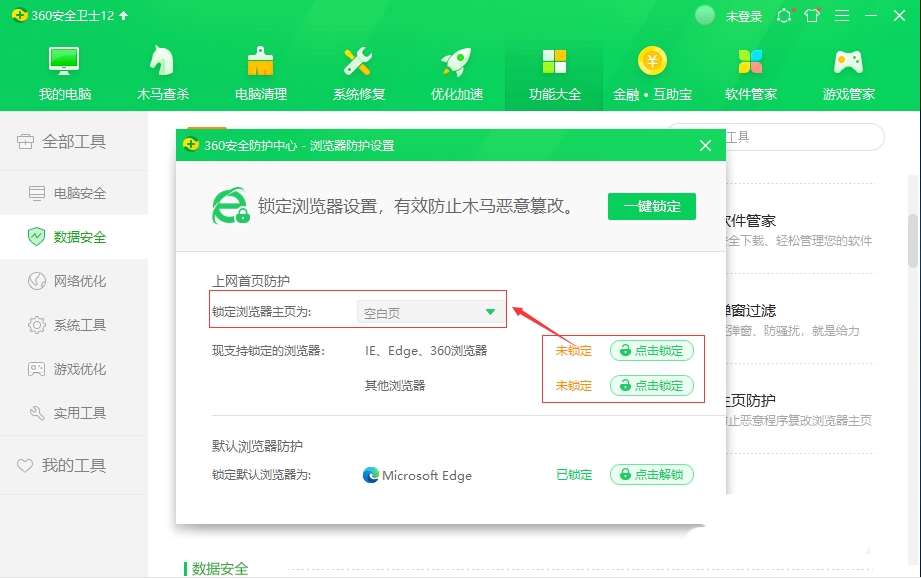Screen dimensions: 921x579
Task: Click 点击锁定 for 其他浏览器
Action: tap(652, 385)
